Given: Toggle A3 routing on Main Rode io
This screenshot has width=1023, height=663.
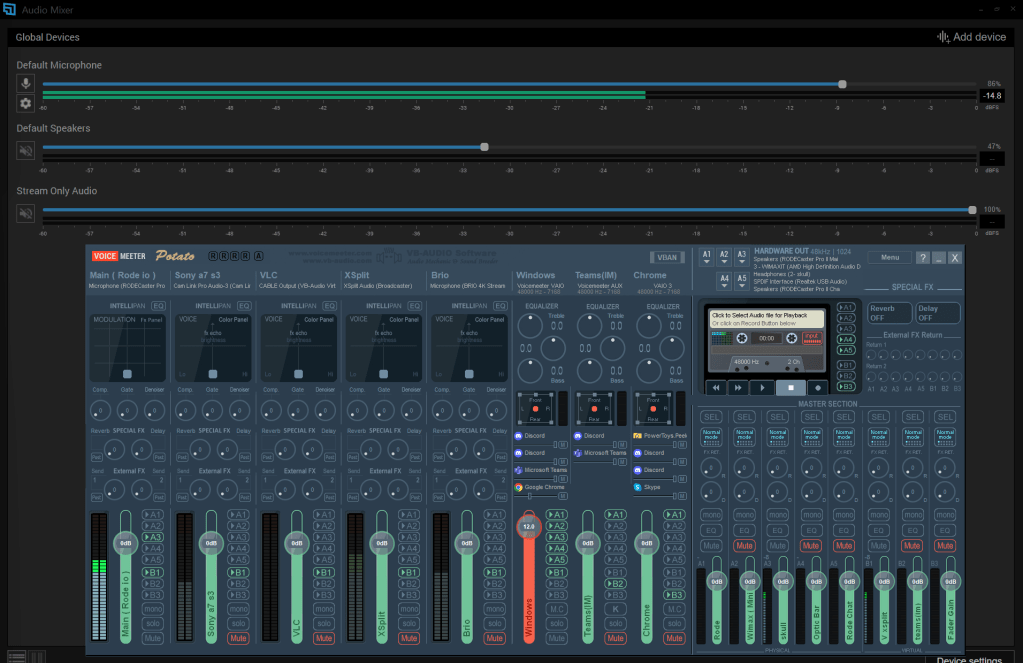Looking at the screenshot, I should coord(153,537).
